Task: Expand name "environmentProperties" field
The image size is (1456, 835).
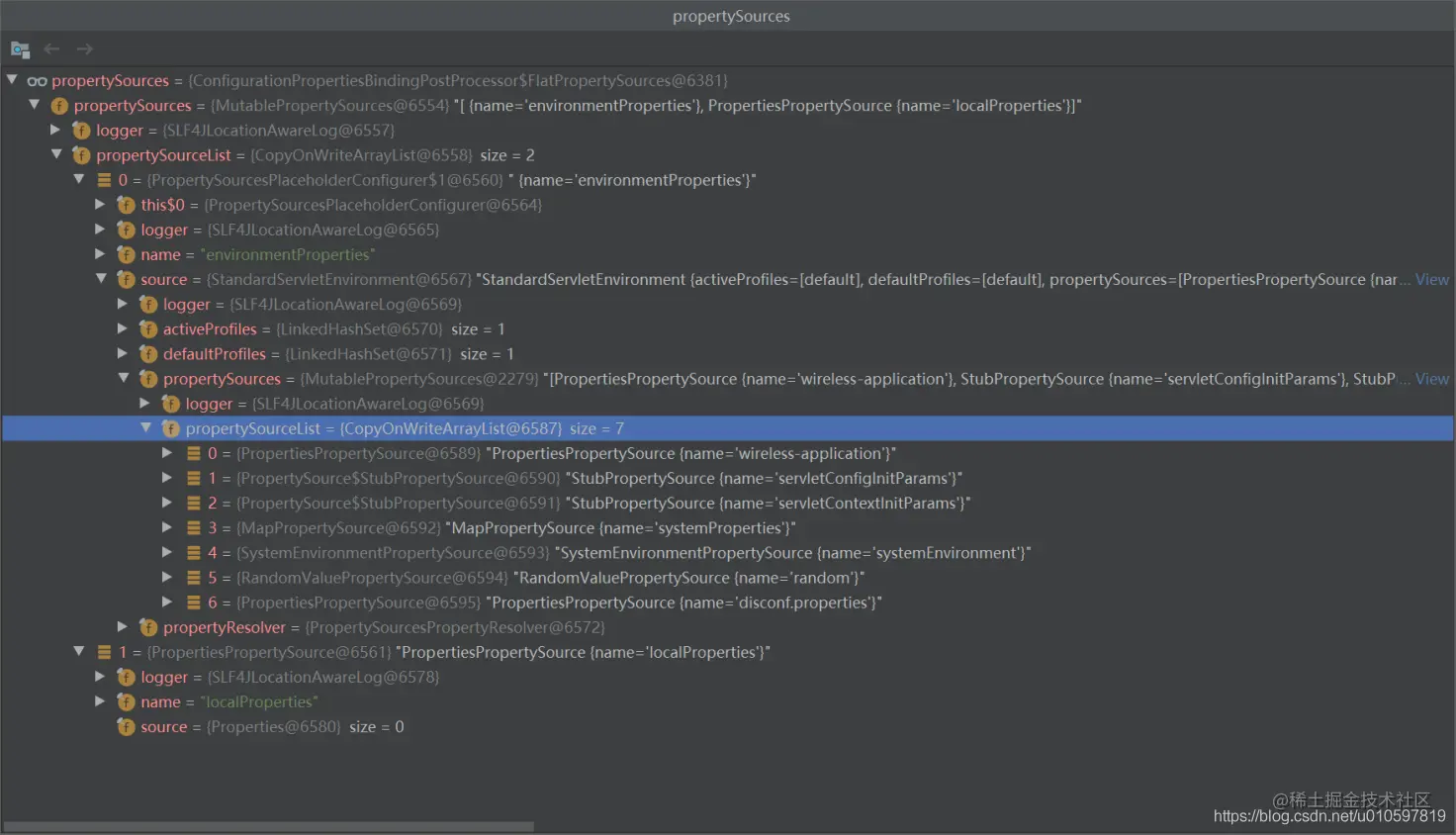Action: pyautogui.click(x=100, y=253)
